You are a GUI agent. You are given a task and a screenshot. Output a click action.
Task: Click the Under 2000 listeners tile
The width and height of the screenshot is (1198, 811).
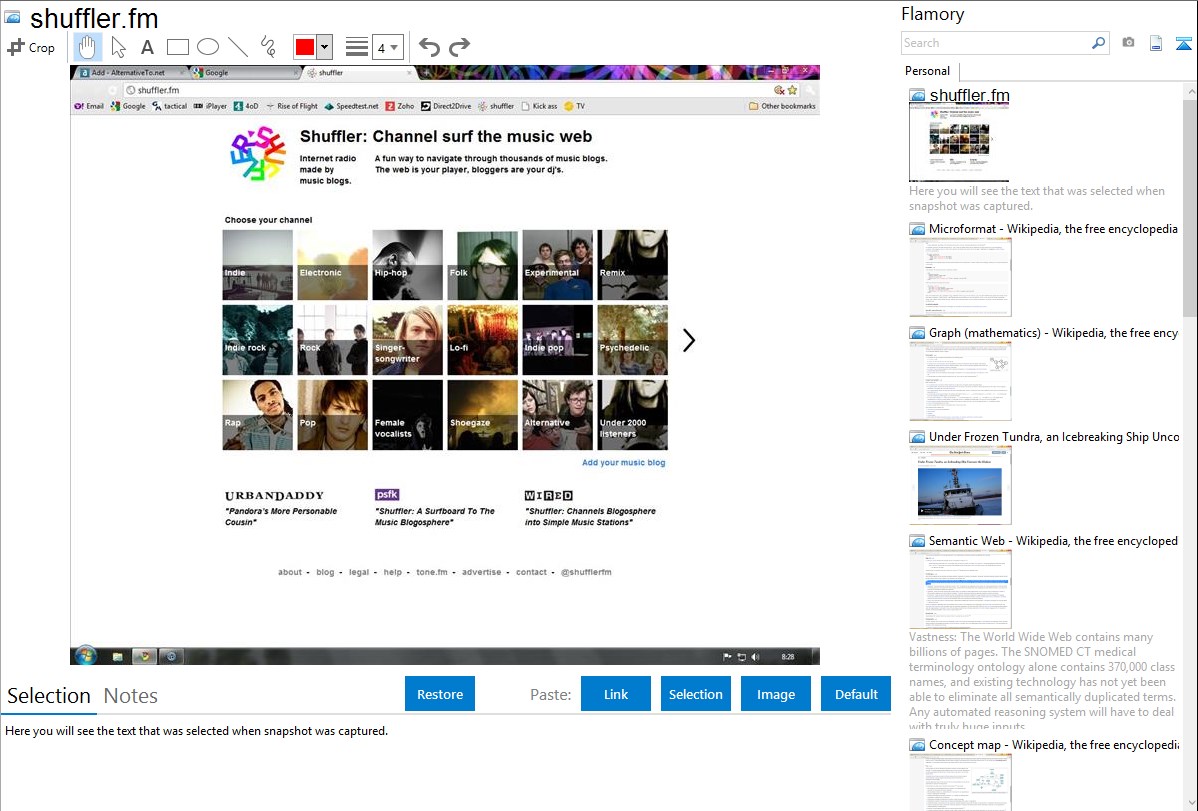(633, 414)
